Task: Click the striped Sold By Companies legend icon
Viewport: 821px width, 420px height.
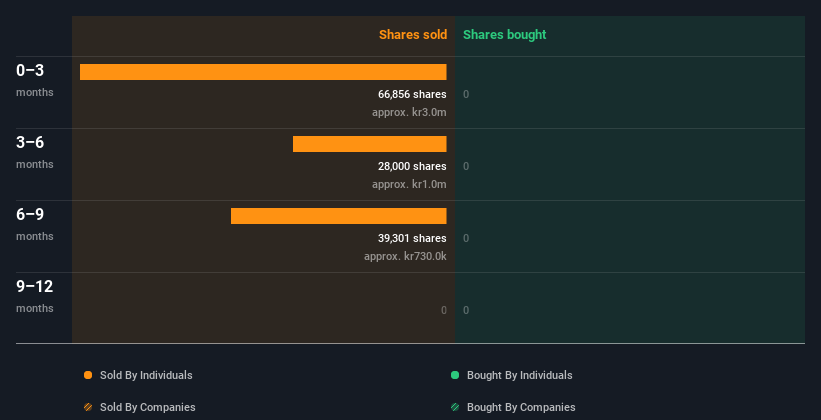Action: click(x=88, y=407)
